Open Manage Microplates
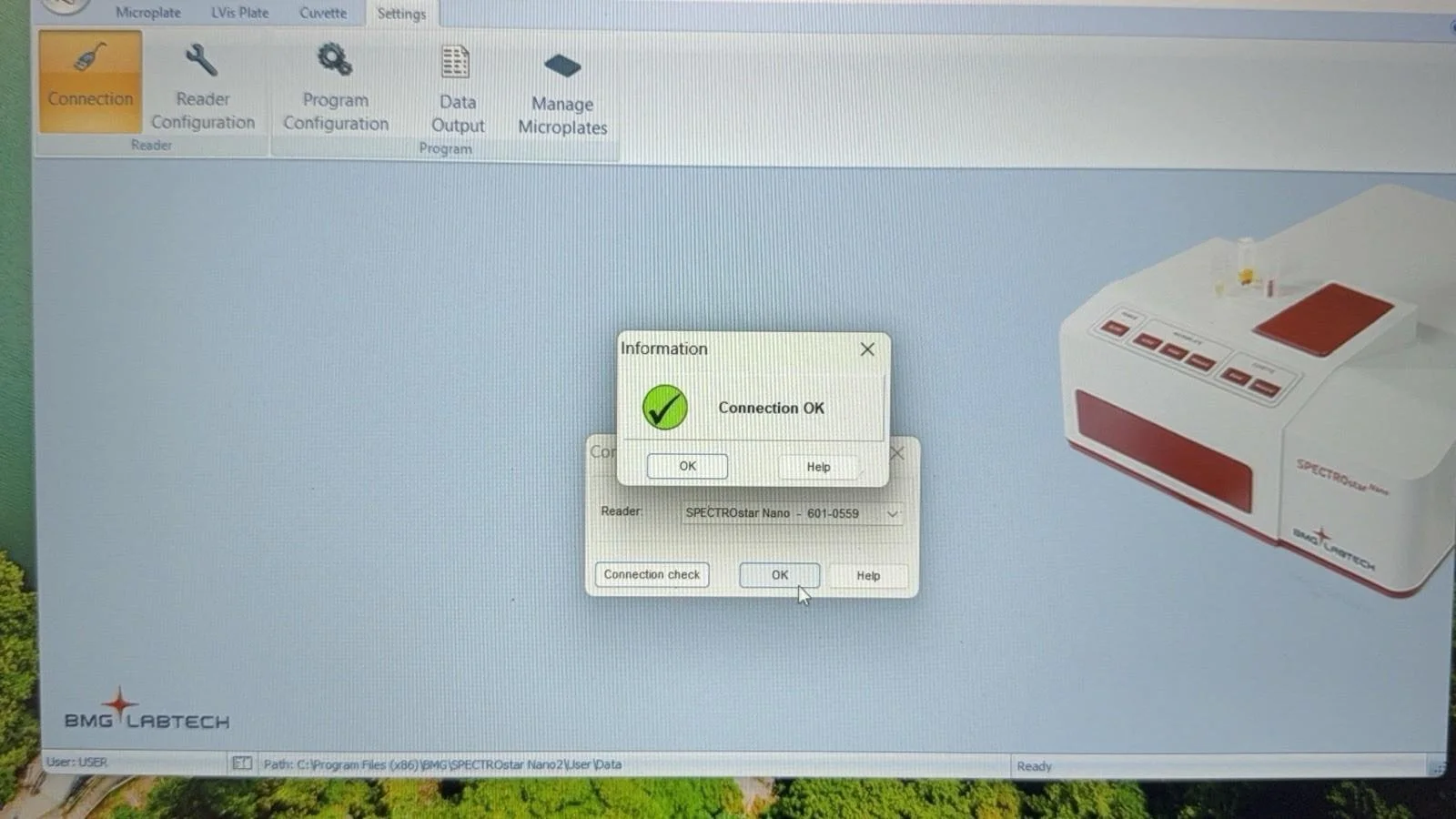Viewport: 1456px width, 819px height. pos(561,96)
